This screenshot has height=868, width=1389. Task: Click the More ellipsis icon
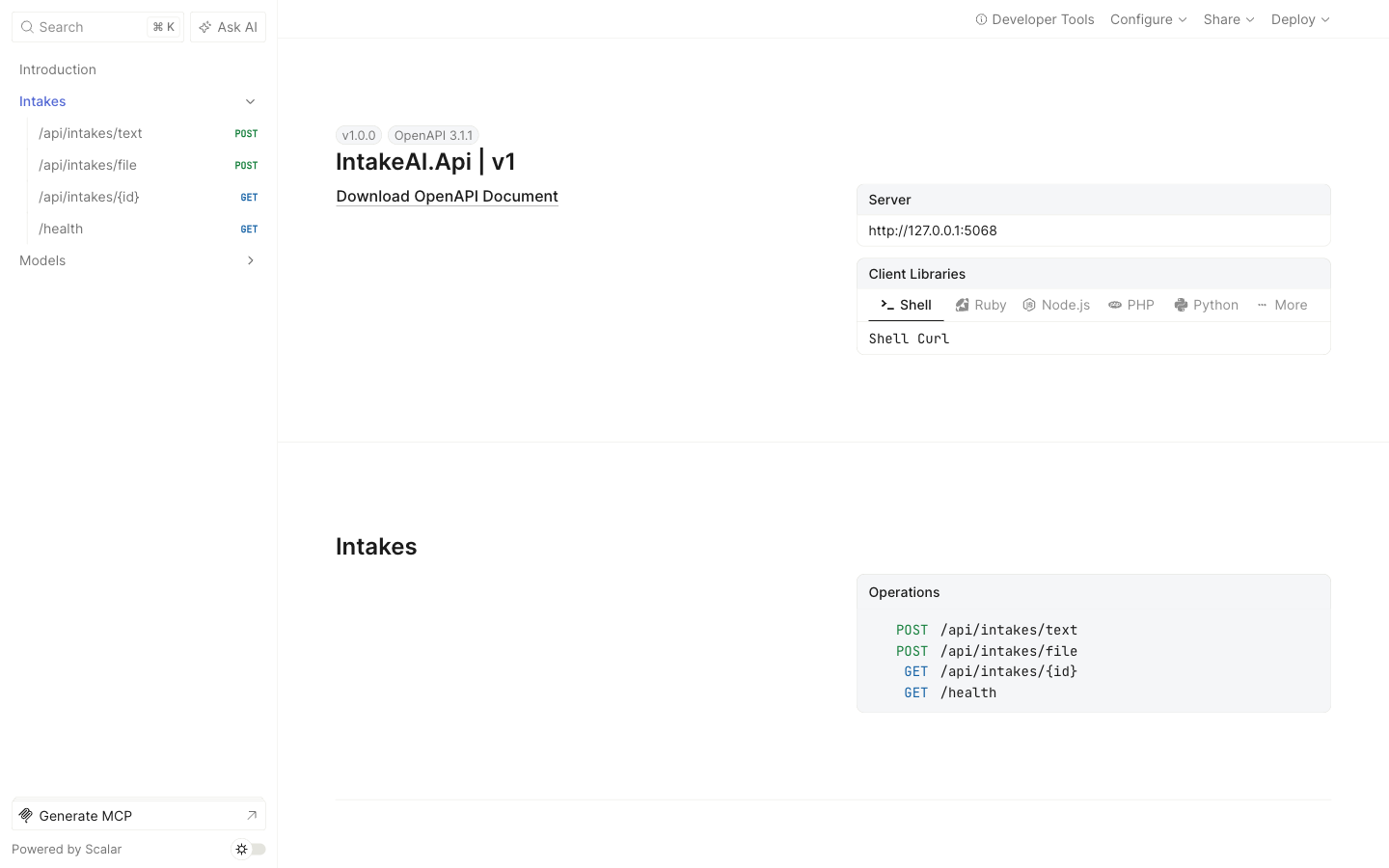[1262, 305]
